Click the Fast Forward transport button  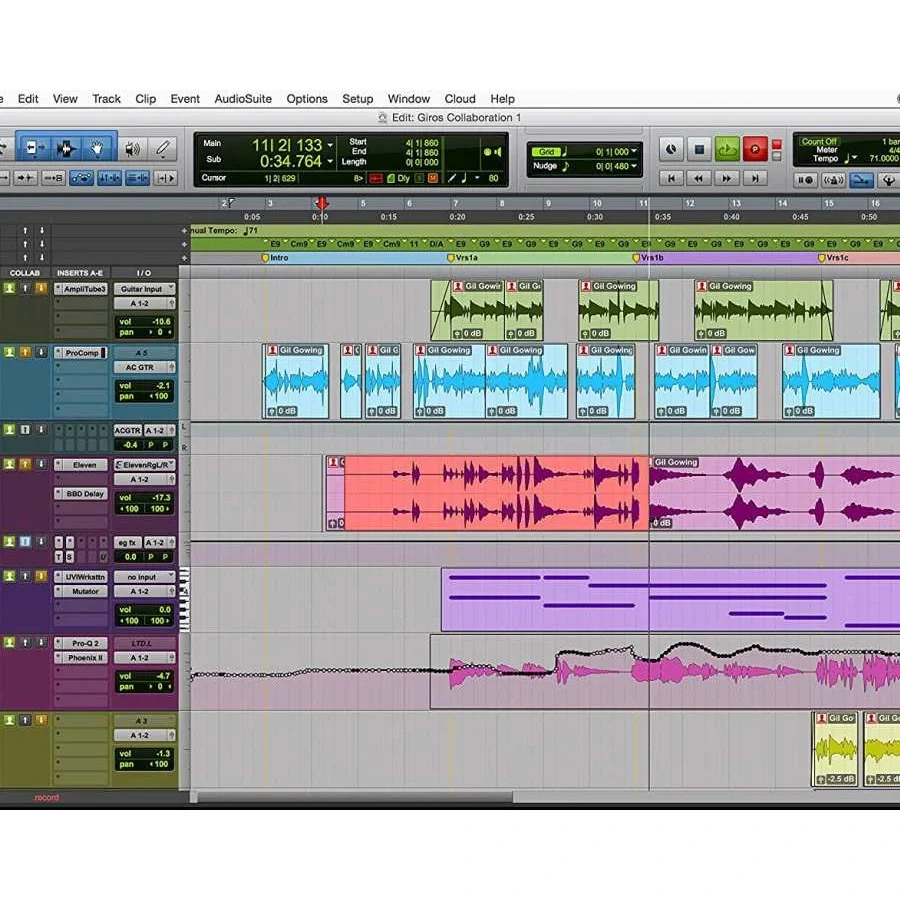tap(727, 178)
